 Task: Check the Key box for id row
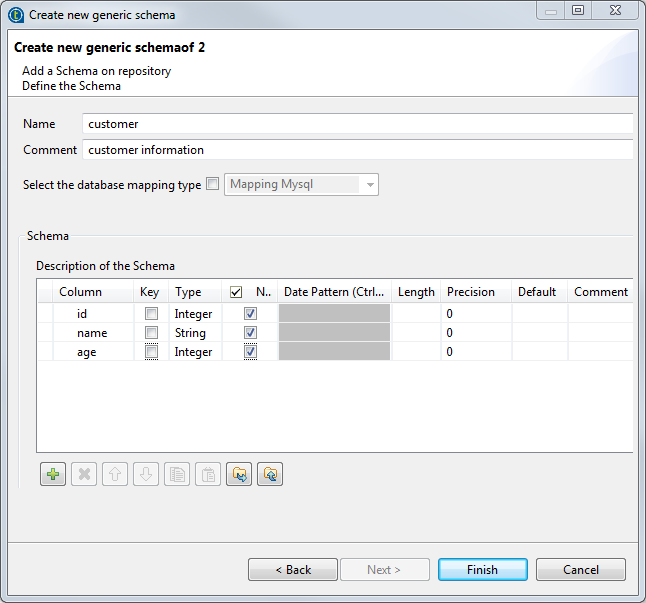click(151, 314)
